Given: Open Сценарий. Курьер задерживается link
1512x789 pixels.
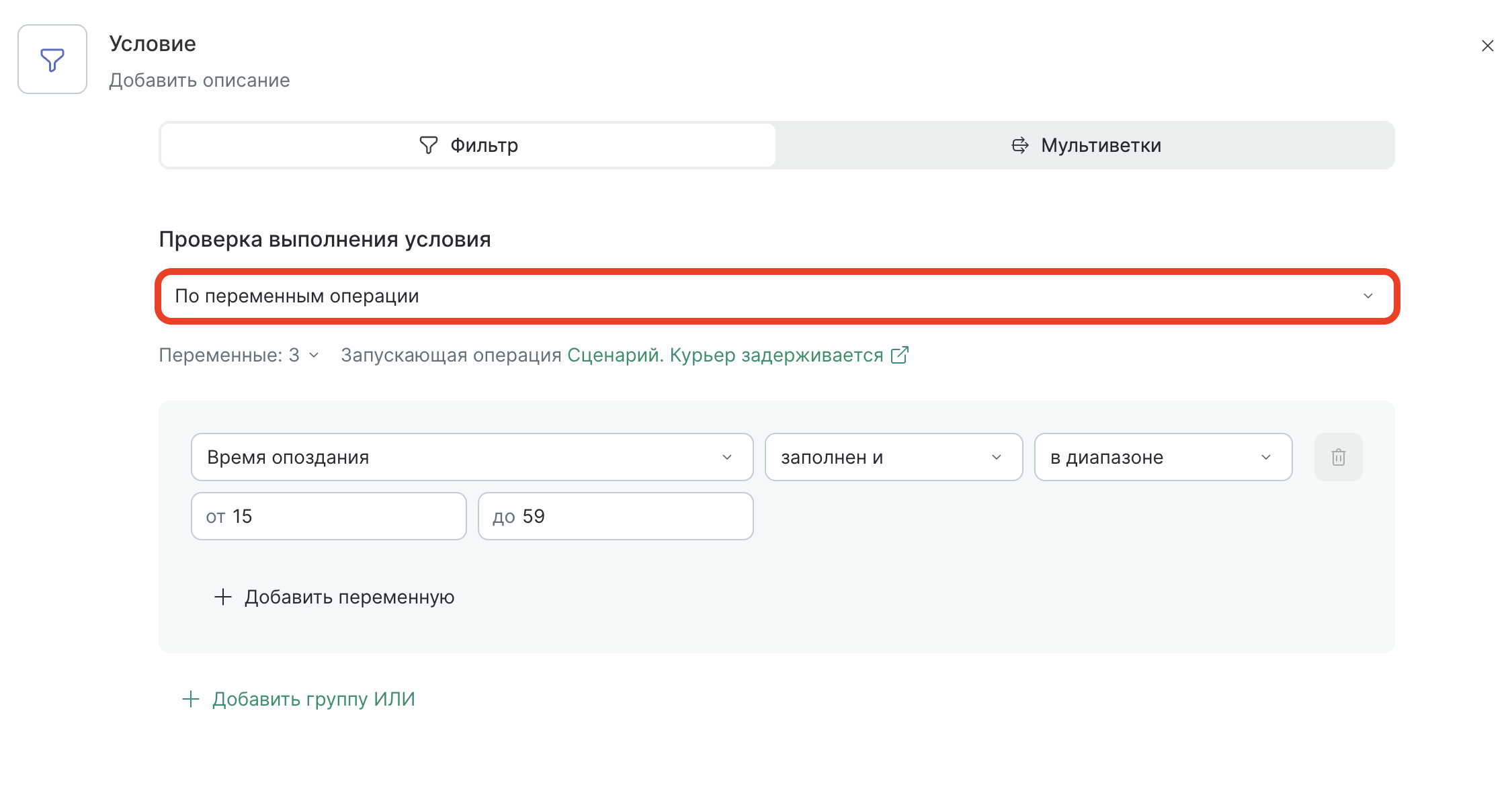Looking at the screenshot, I should click(x=725, y=355).
